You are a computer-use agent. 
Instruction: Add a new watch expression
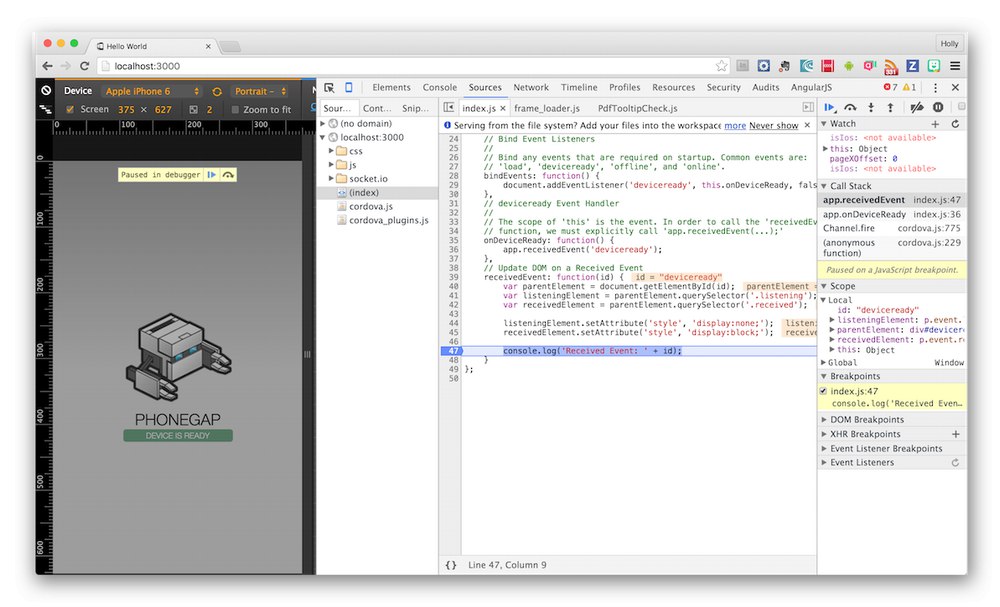[x=936, y=124]
